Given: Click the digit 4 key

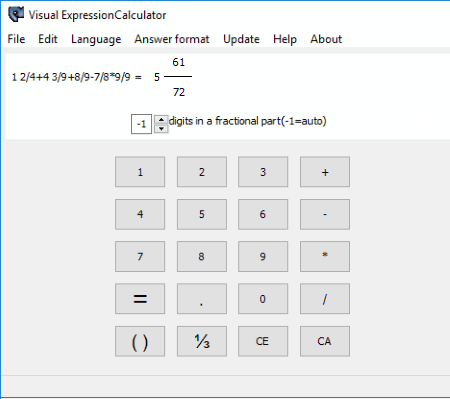Looking at the screenshot, I should 140,214.
